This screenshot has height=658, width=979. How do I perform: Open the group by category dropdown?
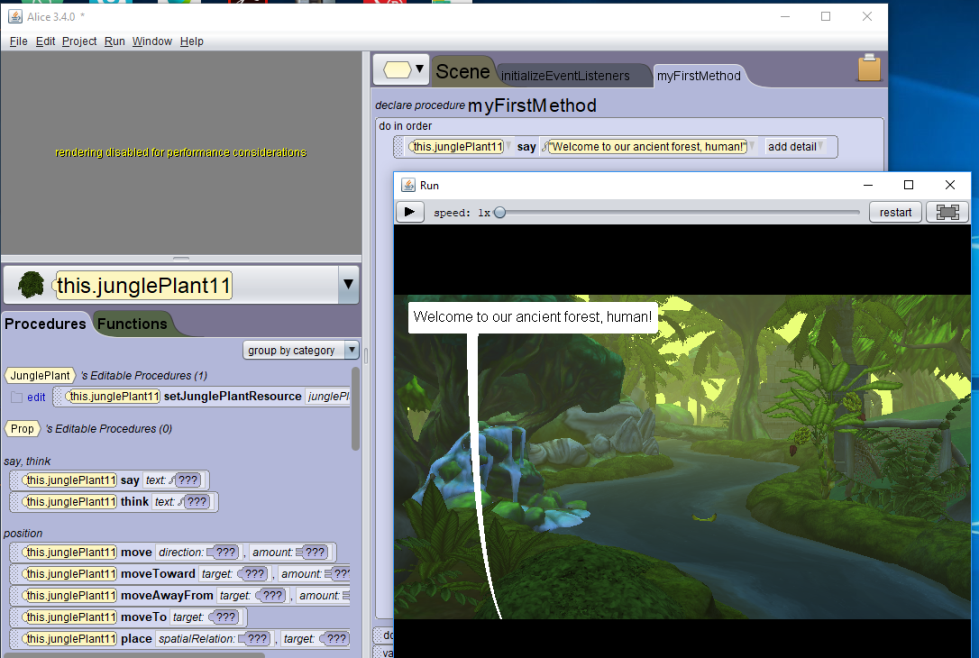(301, 350)
